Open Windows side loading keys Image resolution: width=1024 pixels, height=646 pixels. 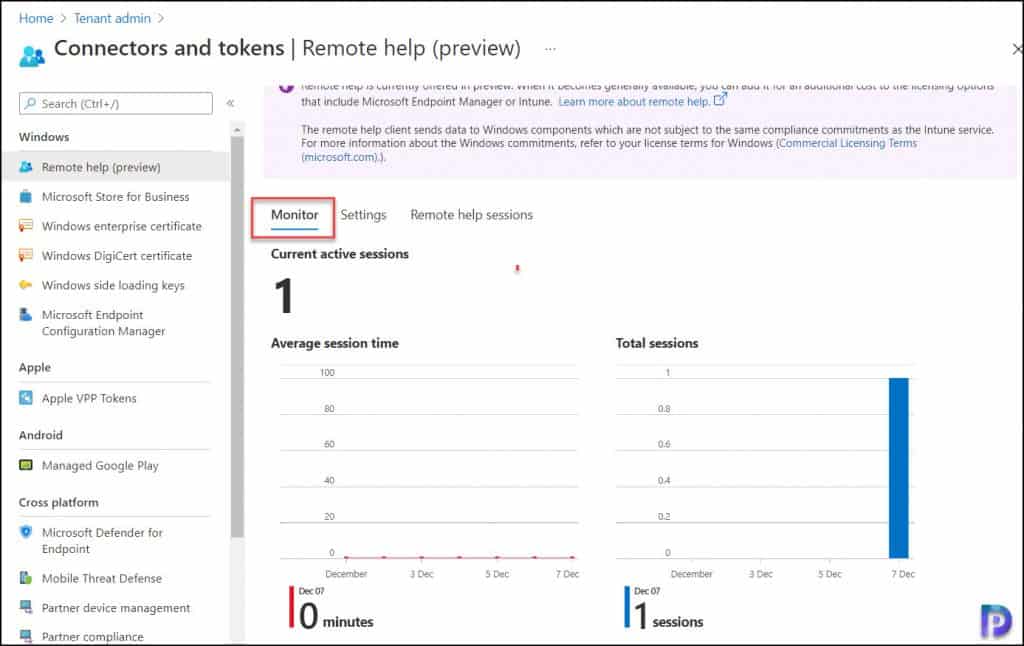tap(113, 285)
